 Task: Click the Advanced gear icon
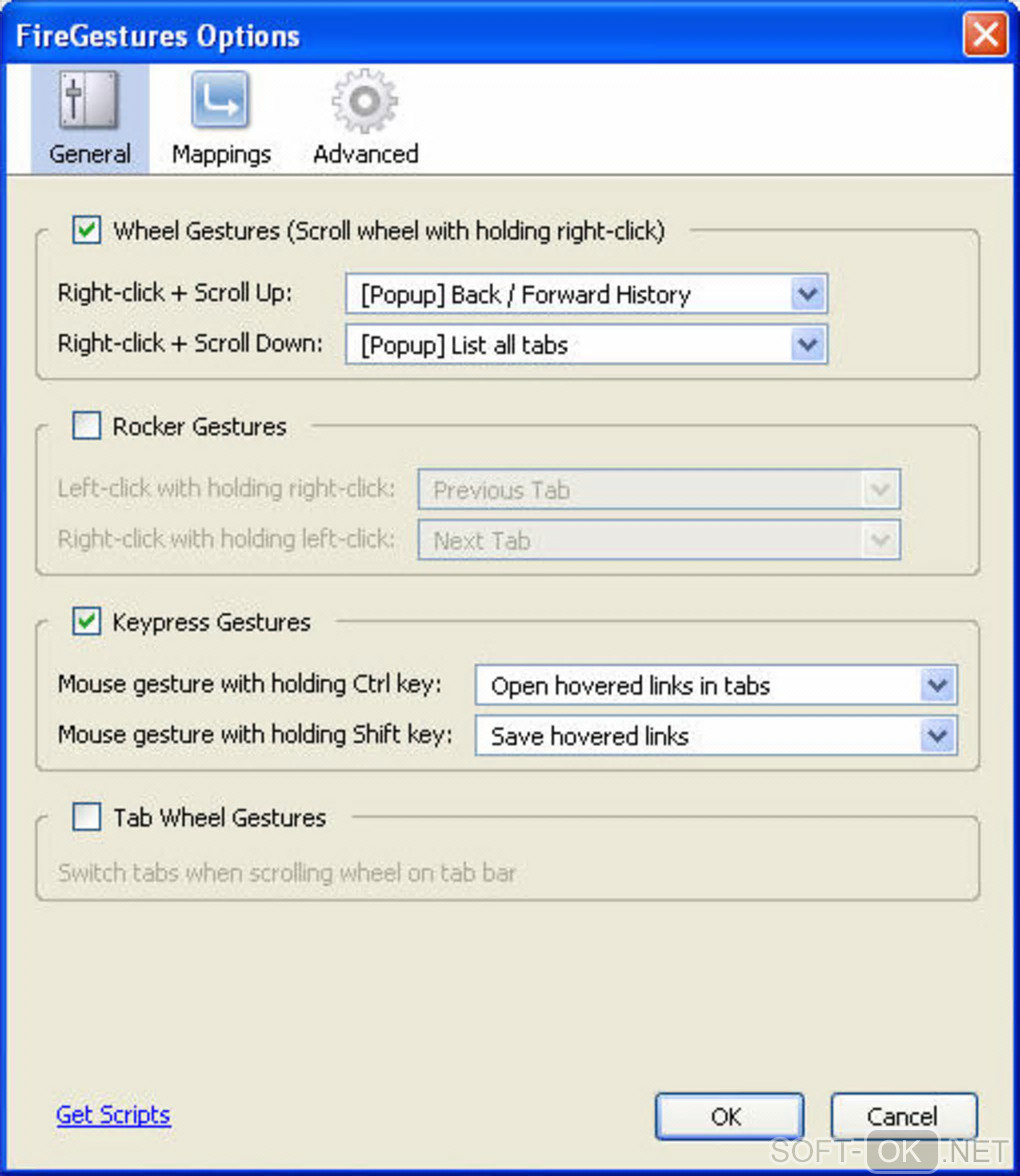click(x=365, y=101)
